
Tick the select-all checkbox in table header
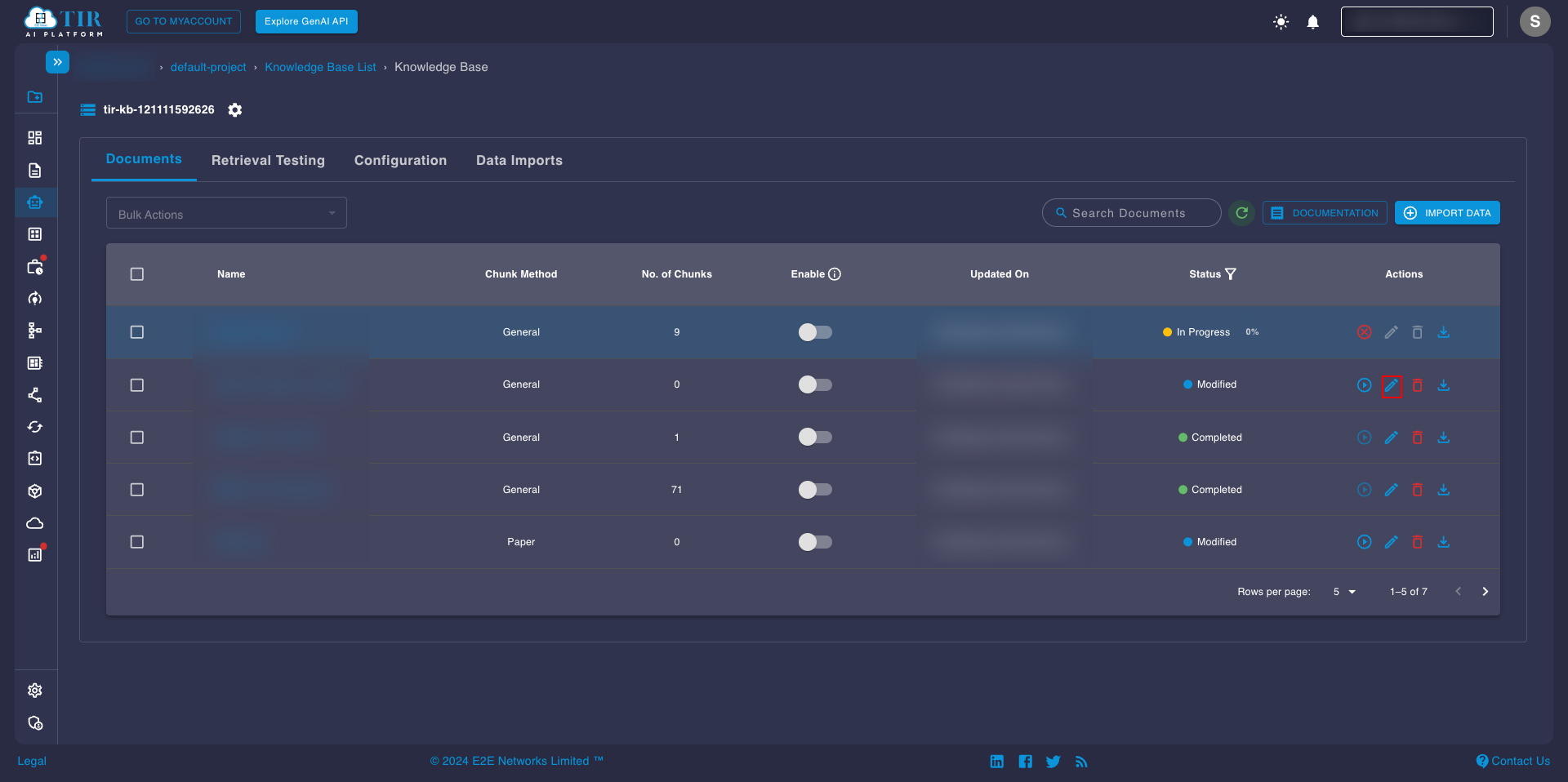[137, 274]
